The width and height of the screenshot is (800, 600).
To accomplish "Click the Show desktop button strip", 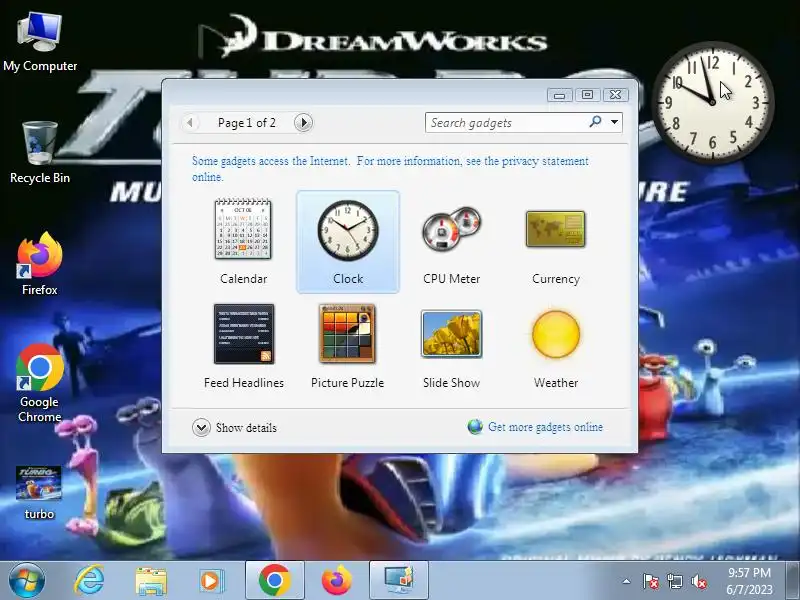I will coord(793,581).
